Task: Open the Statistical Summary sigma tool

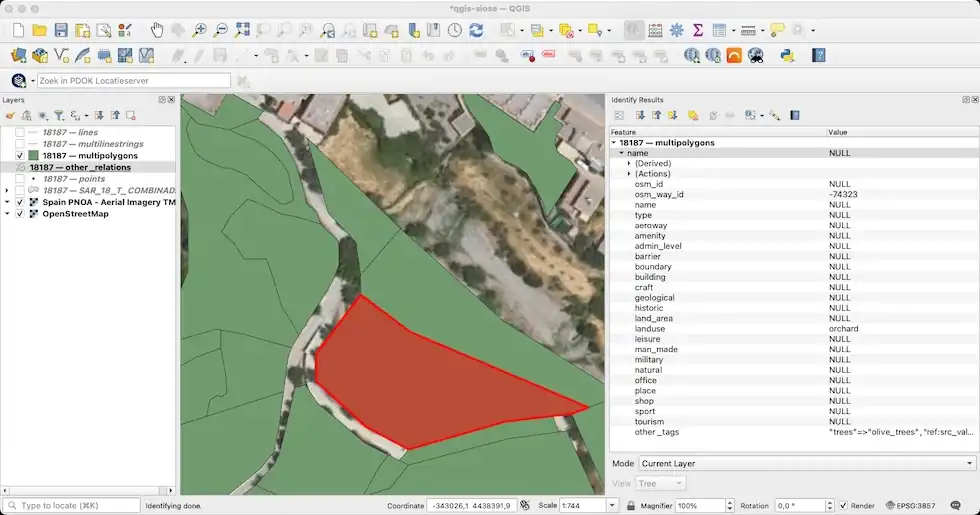Action: 697,30
